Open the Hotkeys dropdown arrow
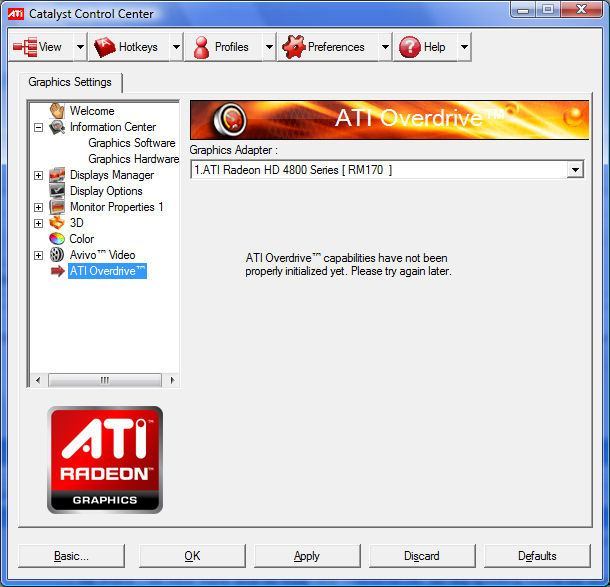This screenshot has height=587, width=610. pyautogui.click(x=176, y=47)
